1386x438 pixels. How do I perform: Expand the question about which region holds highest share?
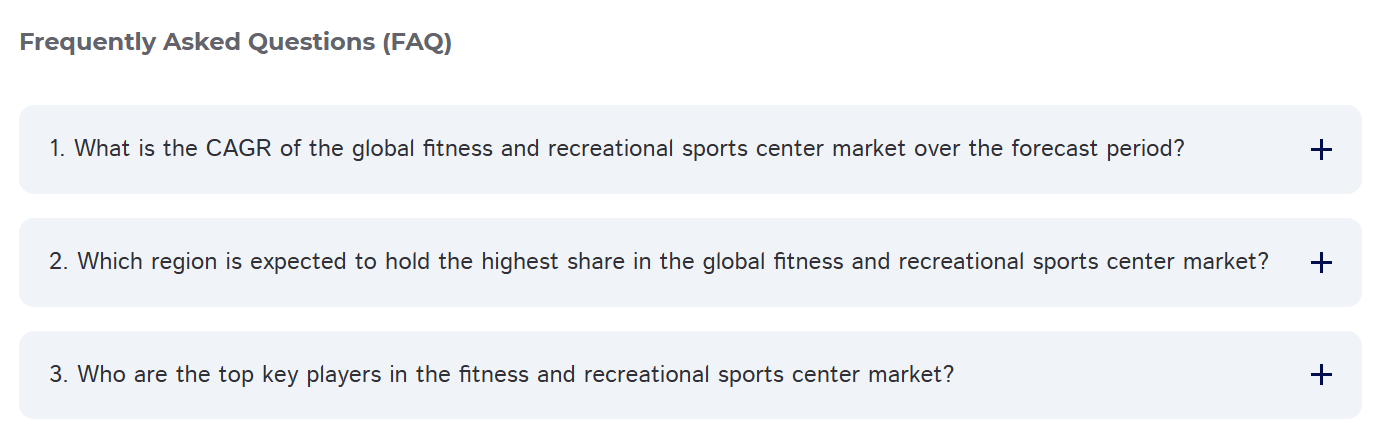[659, 262]
